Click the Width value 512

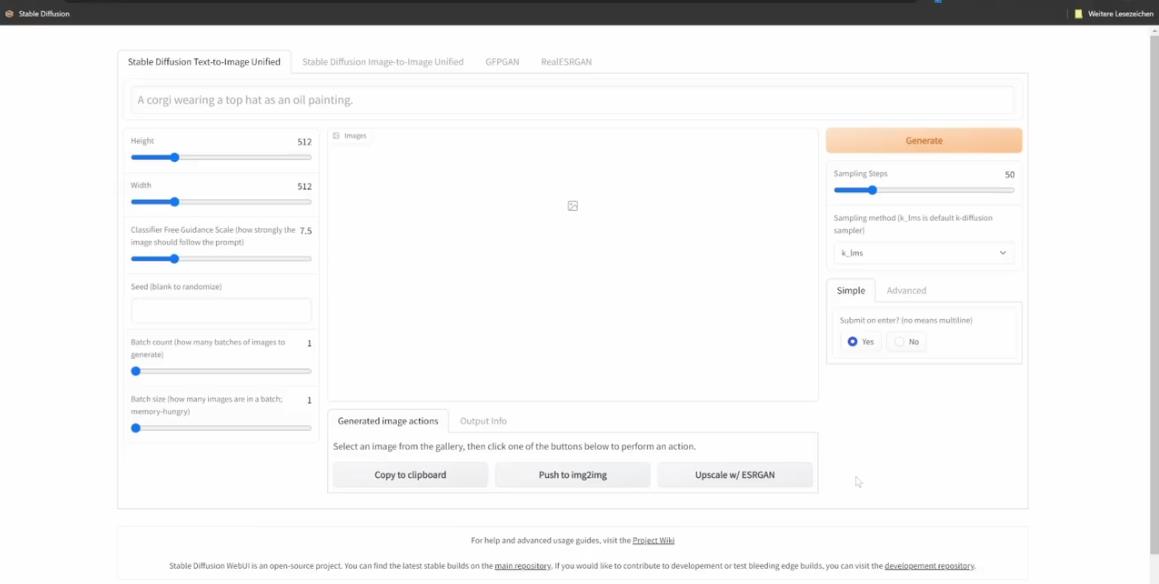305,186
